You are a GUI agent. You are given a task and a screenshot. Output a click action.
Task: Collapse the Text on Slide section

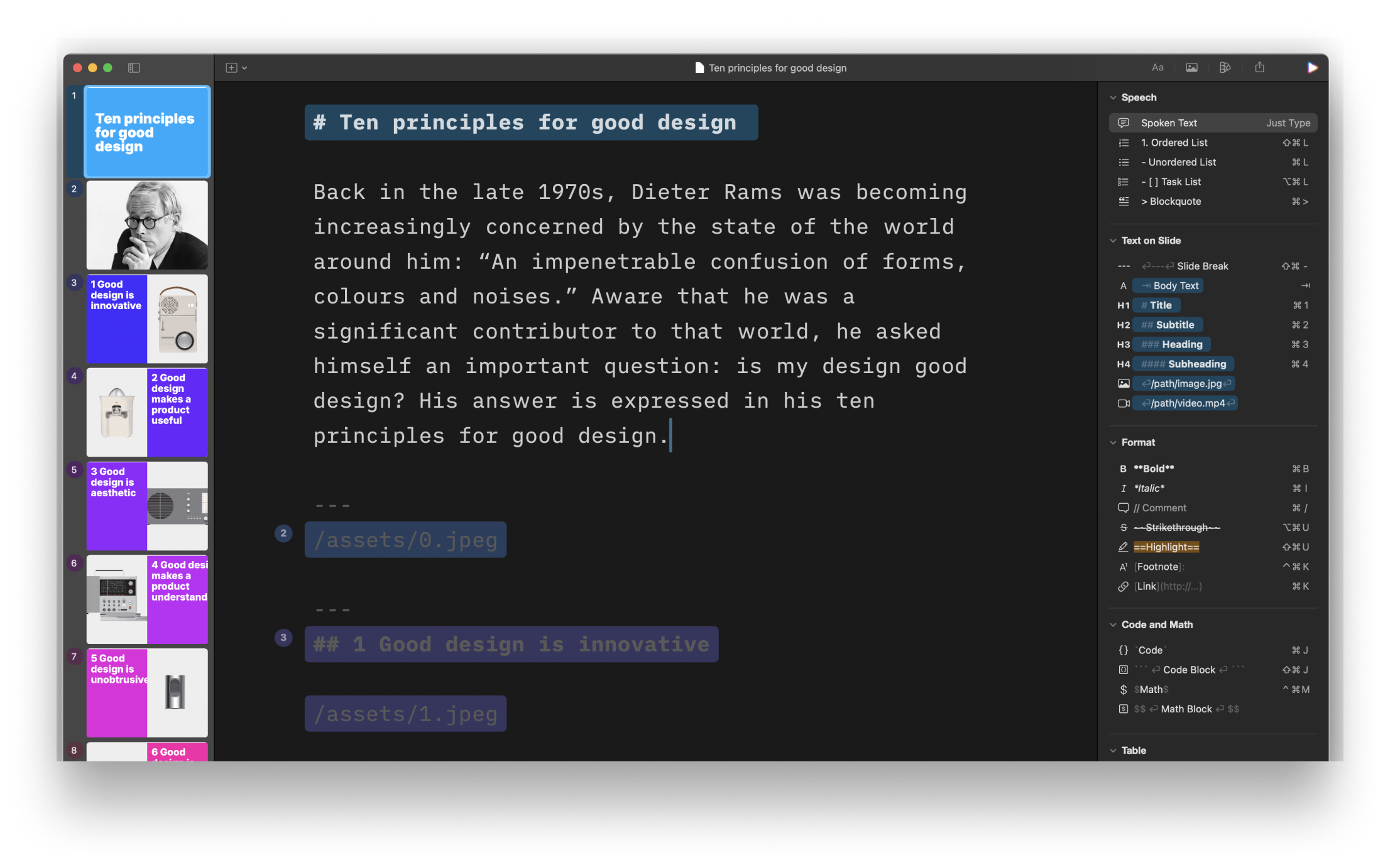(1113, 240)
